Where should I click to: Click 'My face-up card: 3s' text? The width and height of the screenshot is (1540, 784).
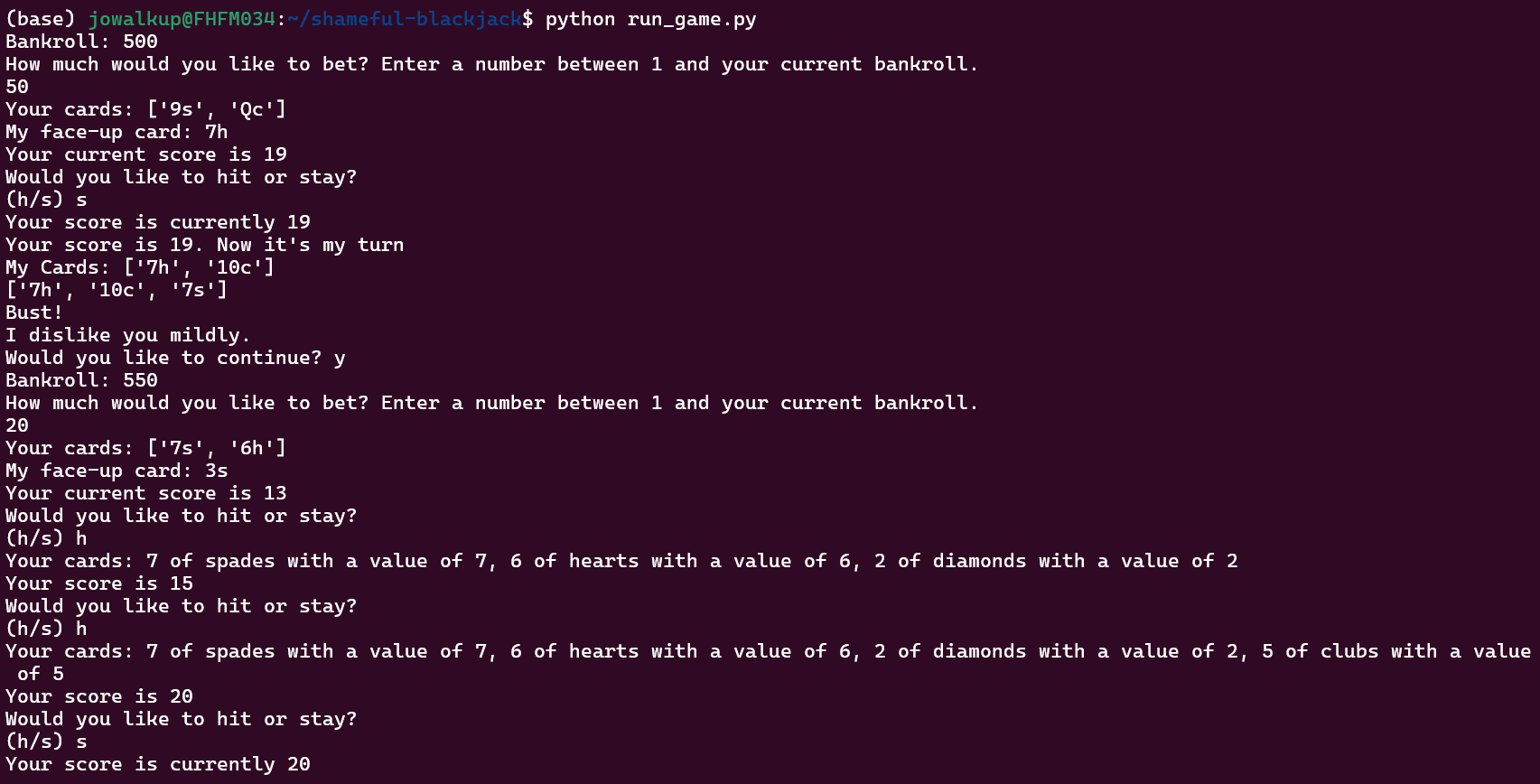(x=117, y=471)
